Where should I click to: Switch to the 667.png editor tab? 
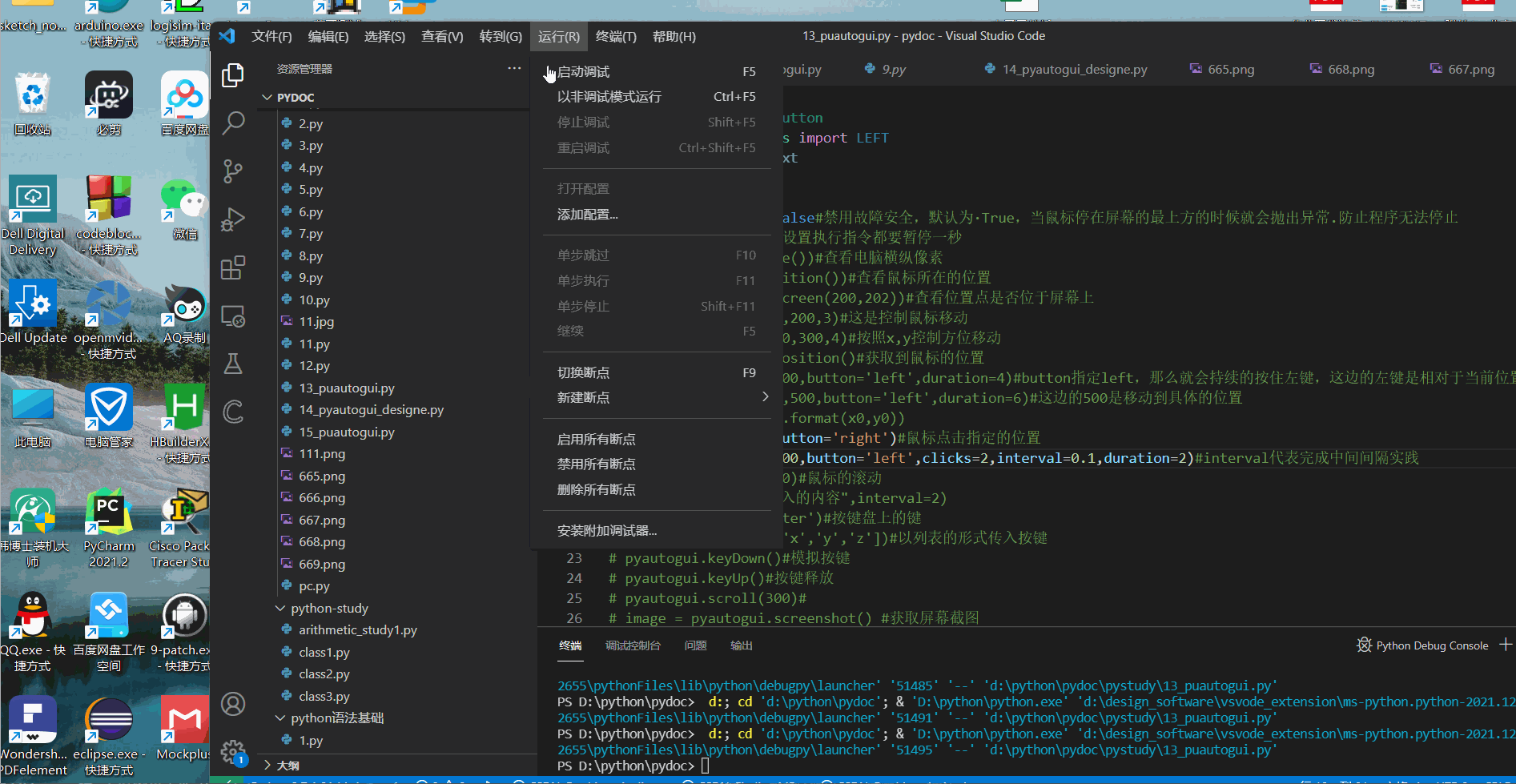tap(1462, 70)
